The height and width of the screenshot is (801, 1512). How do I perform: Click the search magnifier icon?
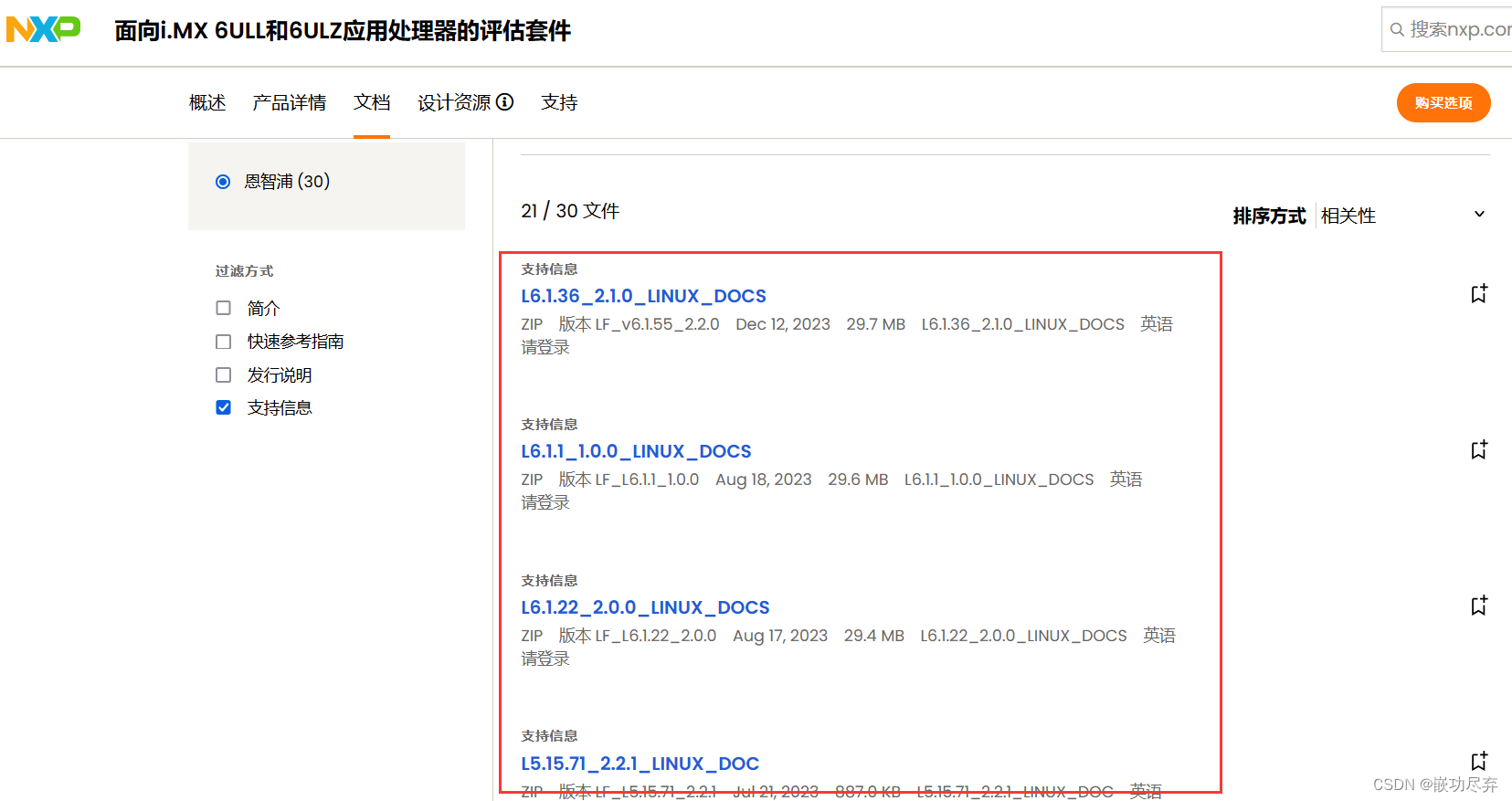[1397, 30]
